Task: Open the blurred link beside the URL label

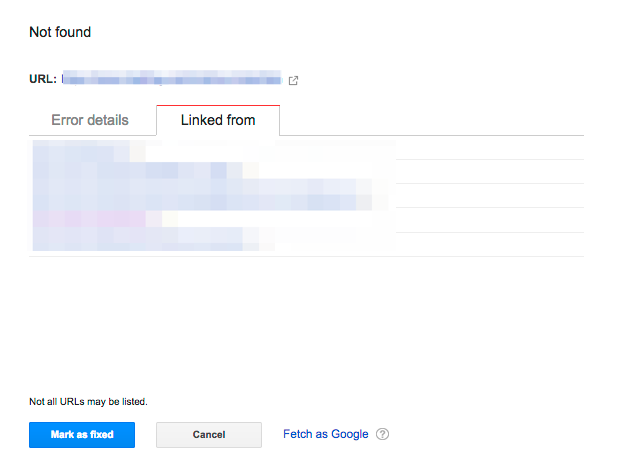Action: (172, 78)
